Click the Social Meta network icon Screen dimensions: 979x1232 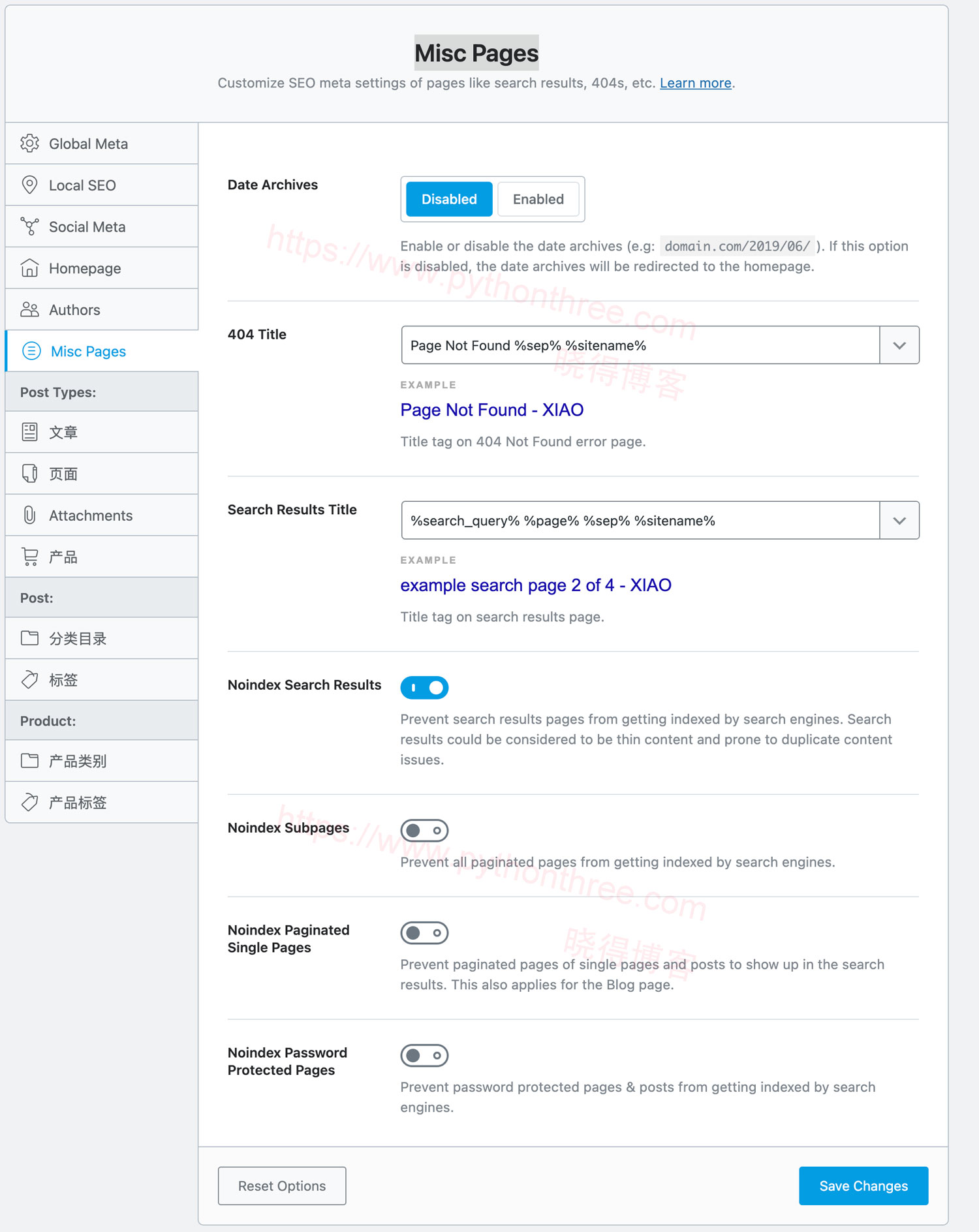pyautogui.click(x=29, y=226)
